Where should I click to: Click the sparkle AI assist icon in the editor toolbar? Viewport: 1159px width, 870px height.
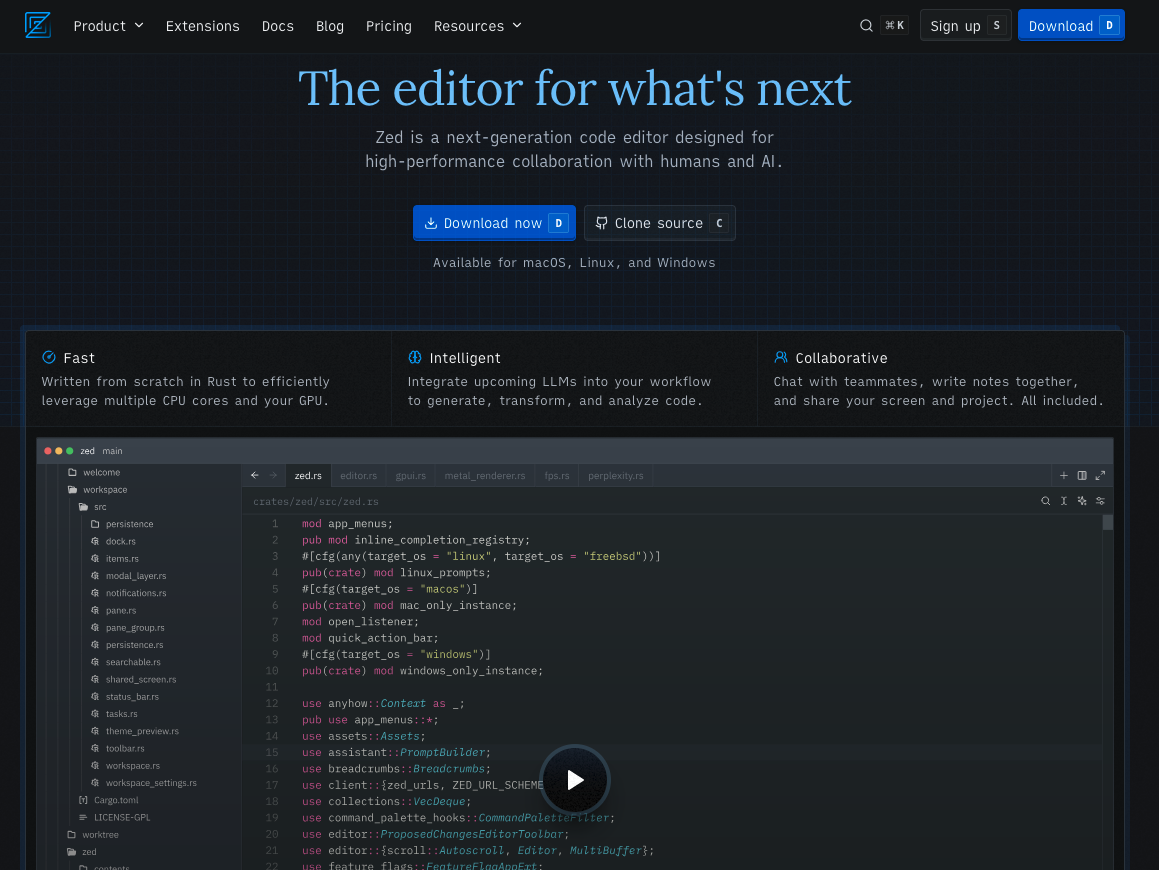click(x=1082, y=500)
